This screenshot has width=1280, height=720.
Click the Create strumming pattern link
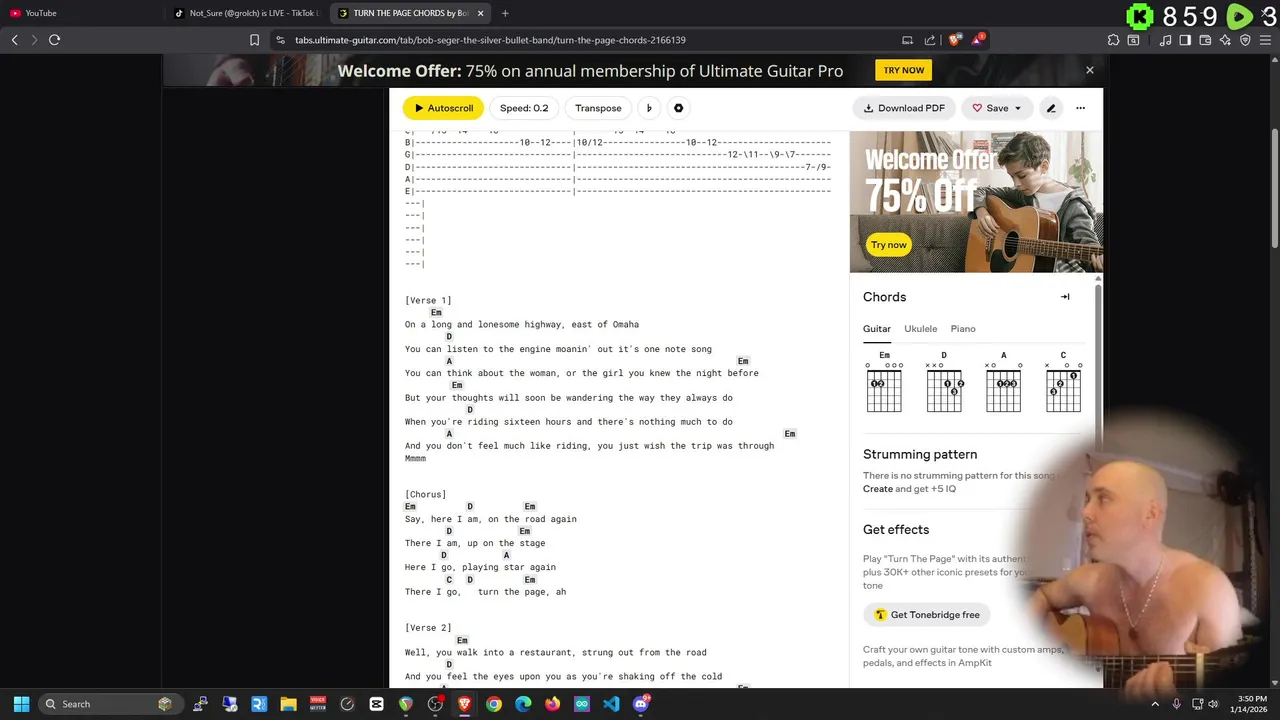878,489
